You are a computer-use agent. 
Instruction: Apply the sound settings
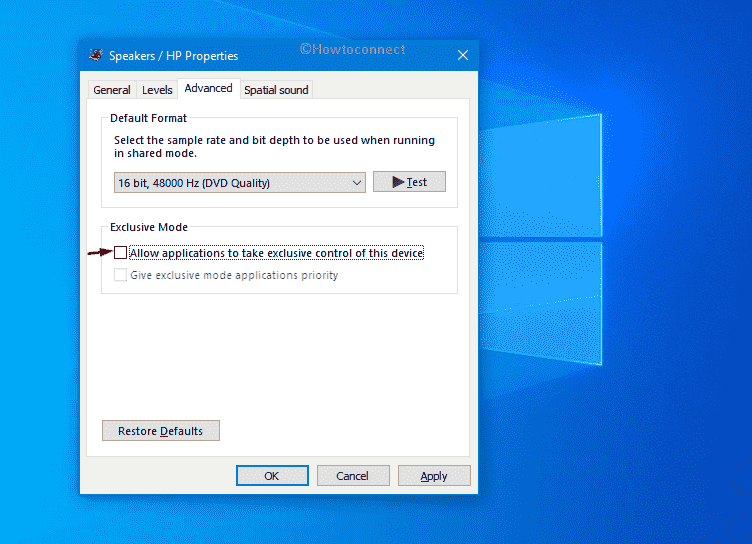tap(434, 475)
